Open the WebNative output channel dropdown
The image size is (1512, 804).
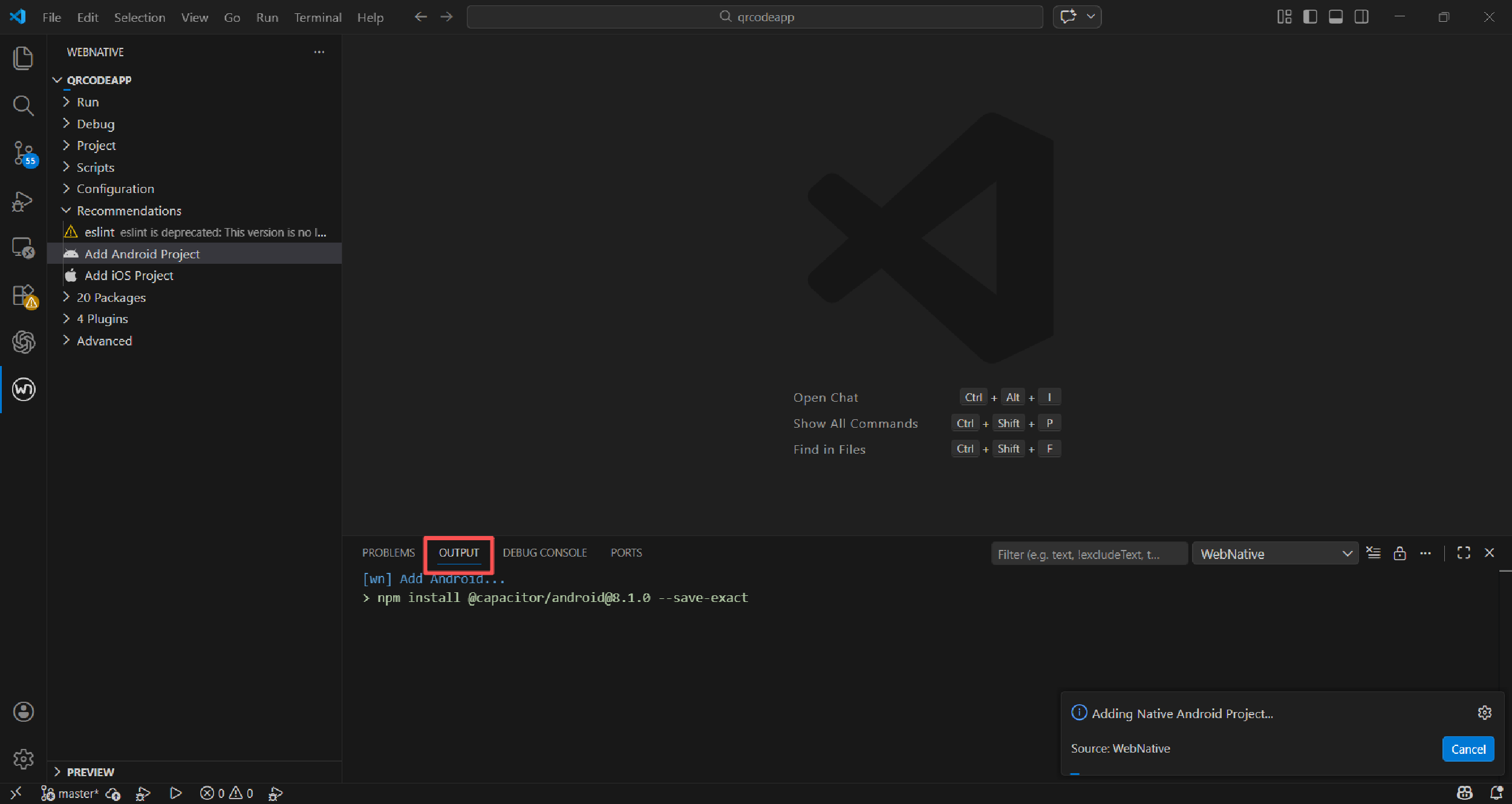point(1275,554)
